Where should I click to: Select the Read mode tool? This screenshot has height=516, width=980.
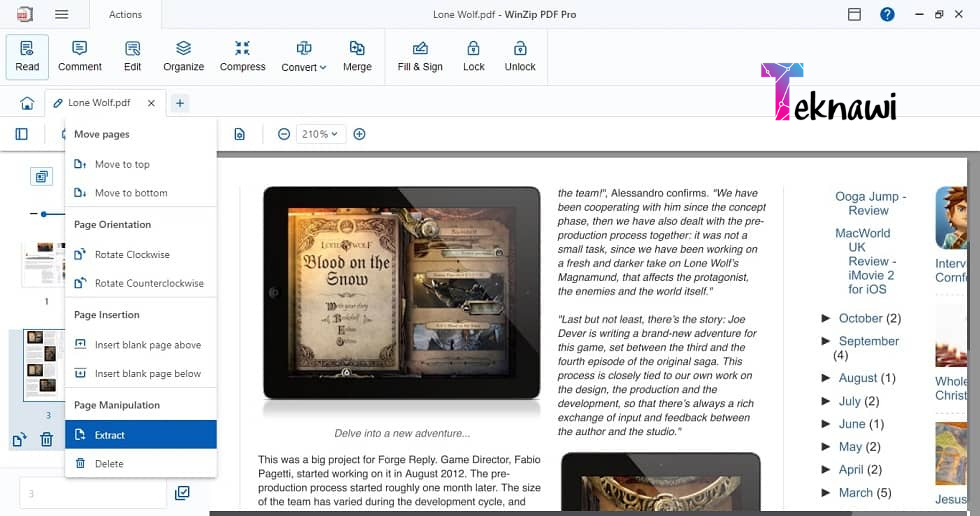[x=27, y=57]
